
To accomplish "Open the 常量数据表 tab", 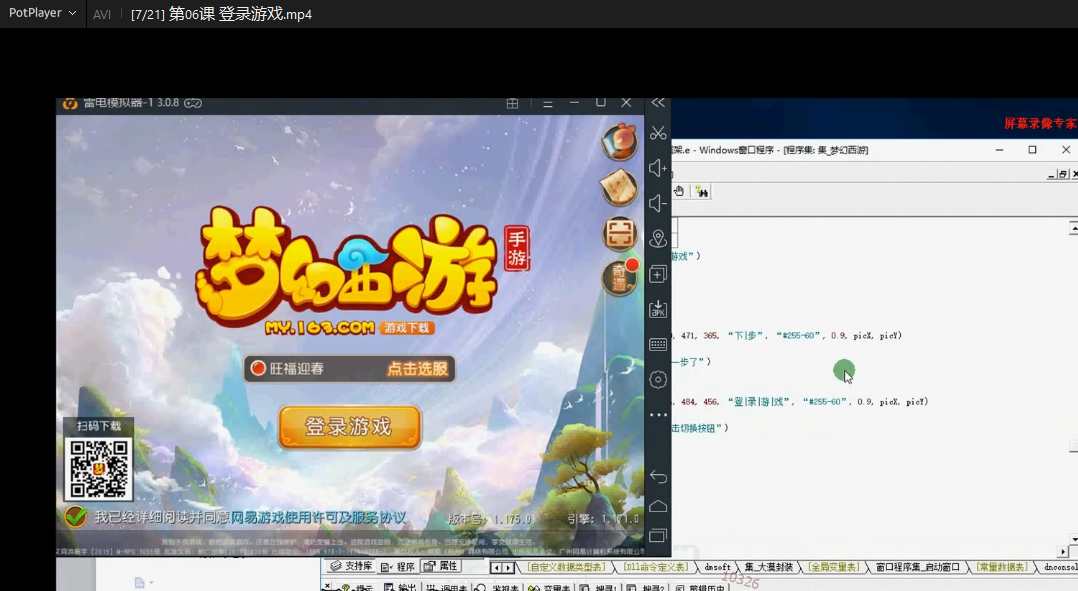I will pyautogui.click(x=1002, y=567).
